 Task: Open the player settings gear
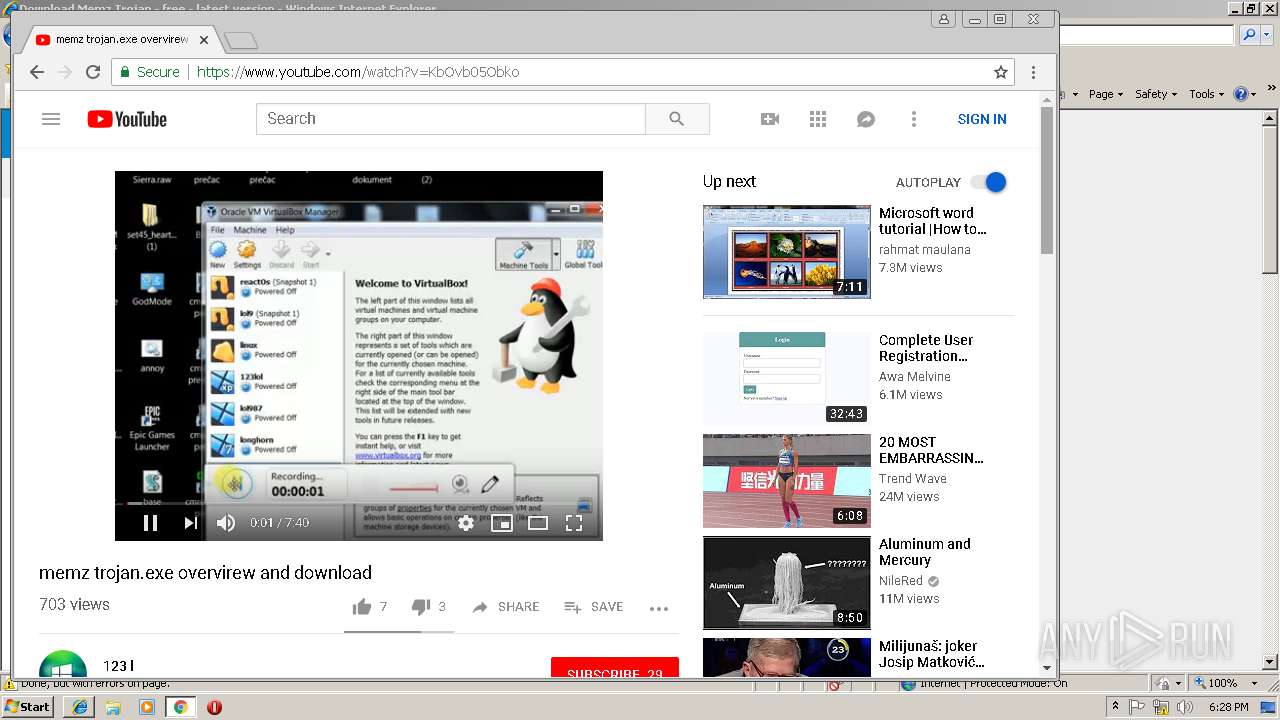pos(466,522)
